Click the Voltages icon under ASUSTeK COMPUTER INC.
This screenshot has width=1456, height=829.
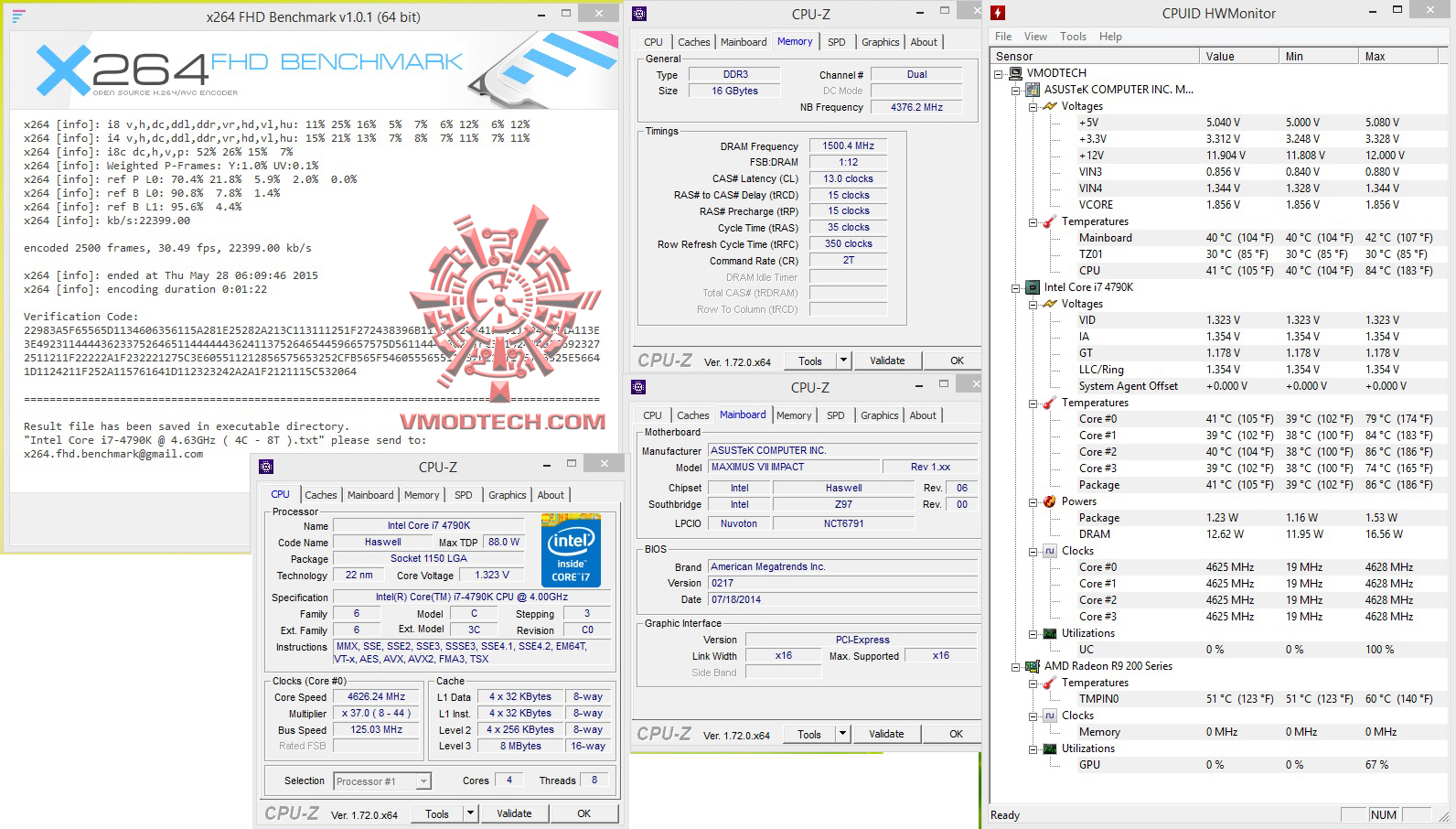tap(1050, 106)
